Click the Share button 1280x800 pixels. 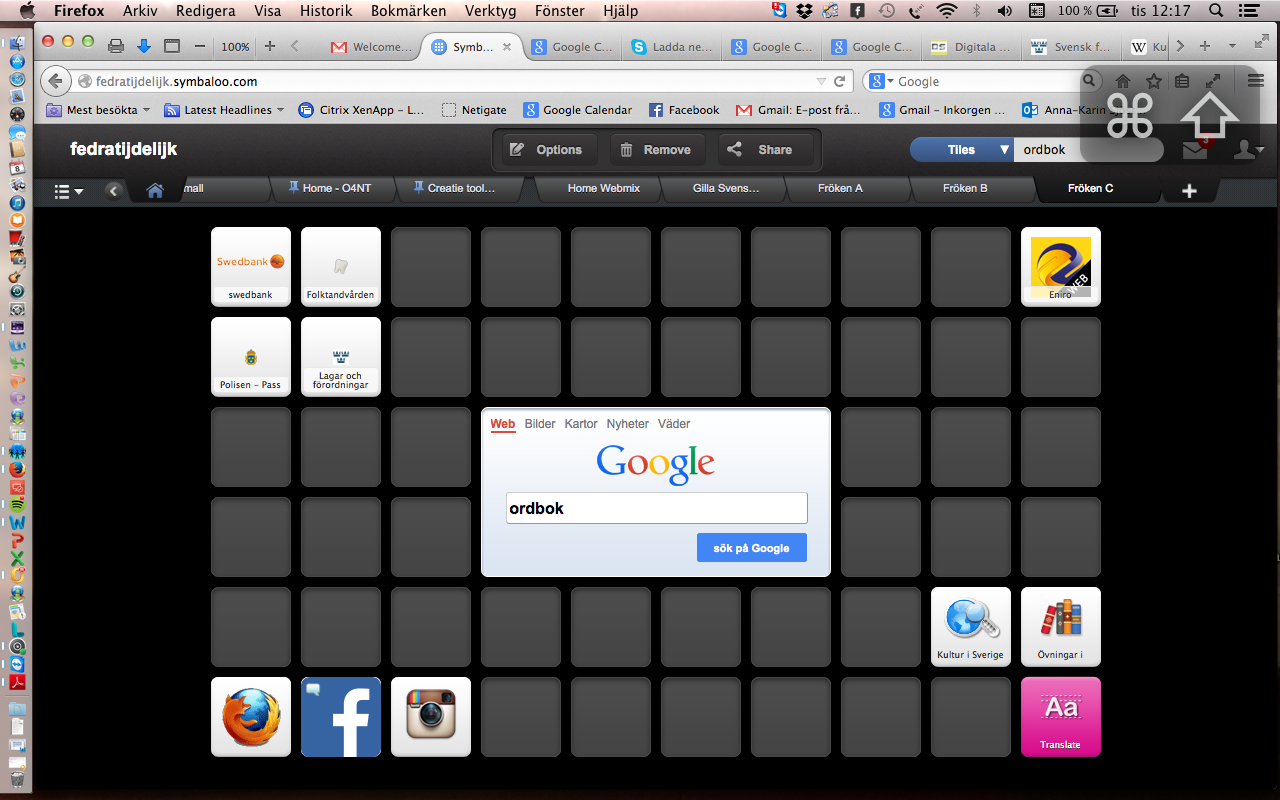[762, 150]
